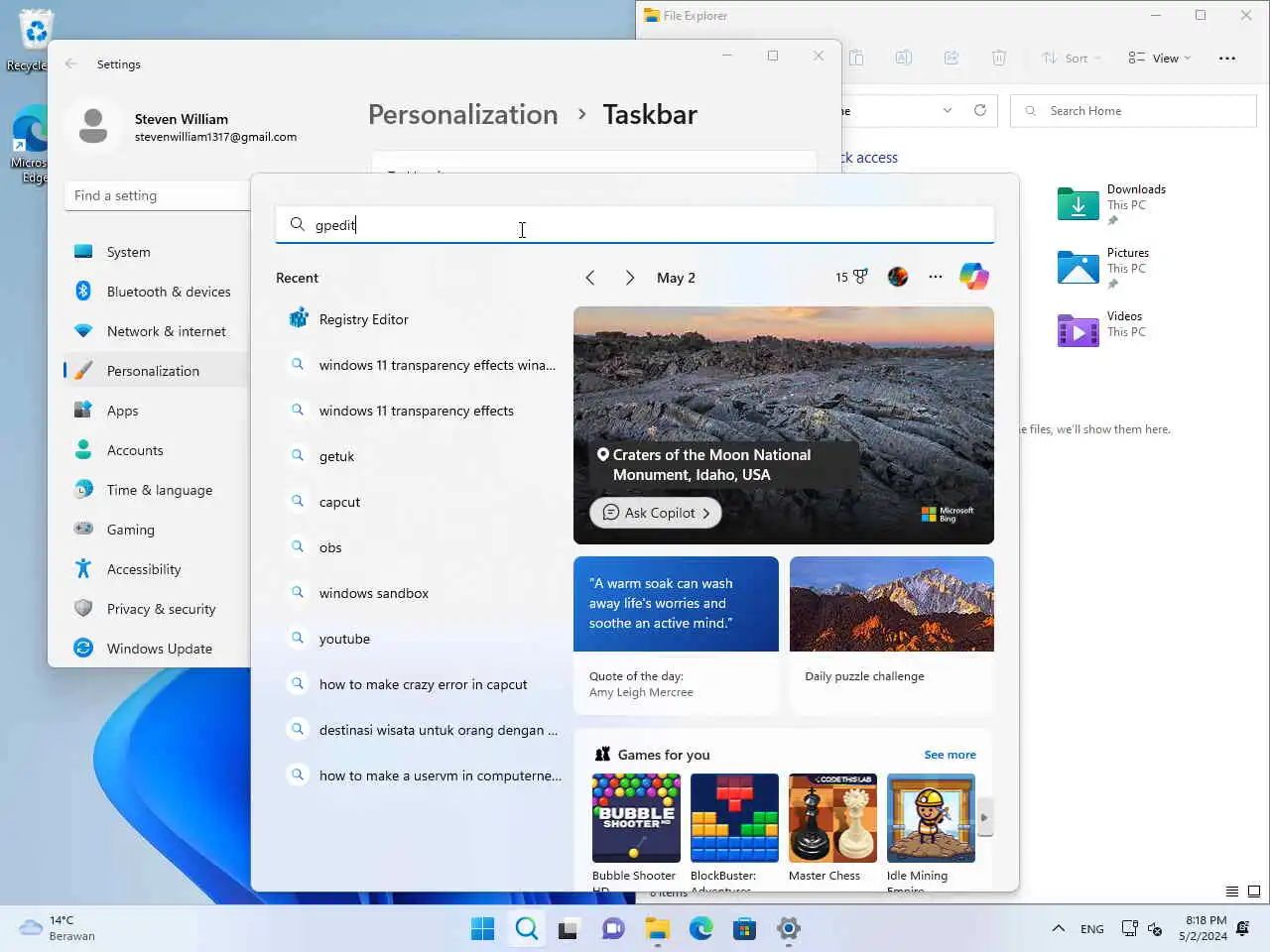Go to next day arrow in search highlights
This screenshot has height=952, width=1270.
click(630, 278)
